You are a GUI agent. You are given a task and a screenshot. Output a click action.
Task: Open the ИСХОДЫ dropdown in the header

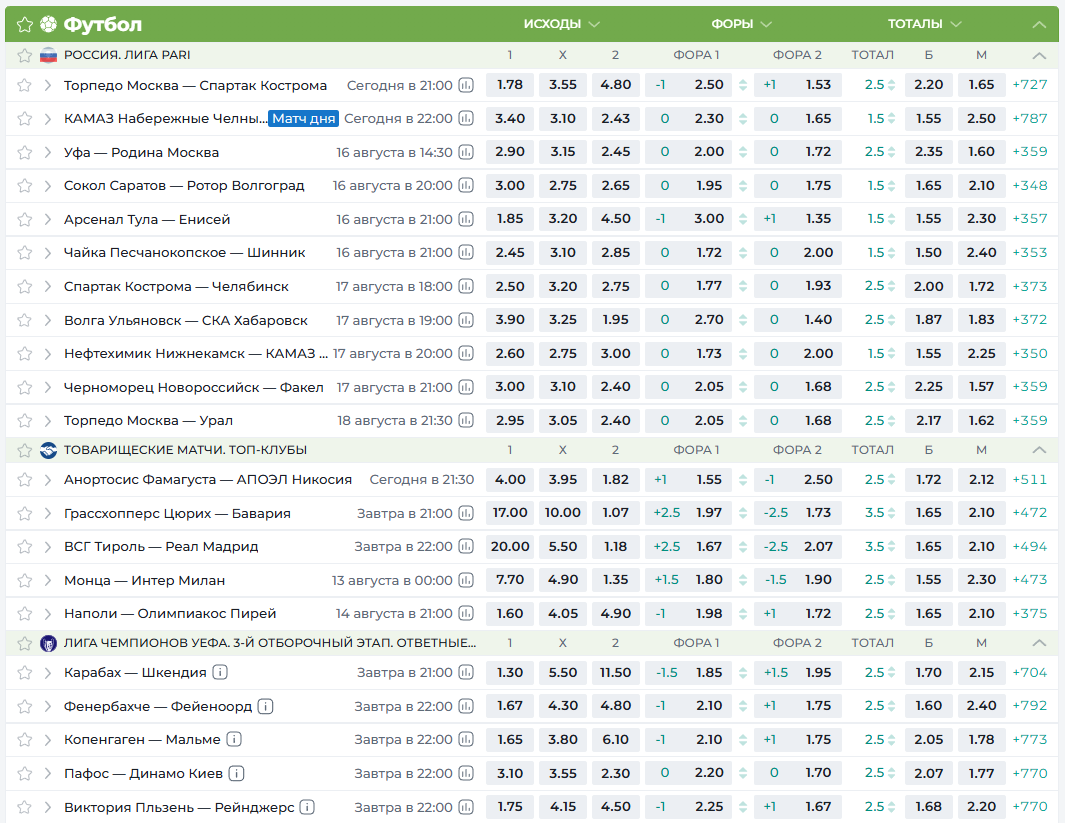pos(561,24)
